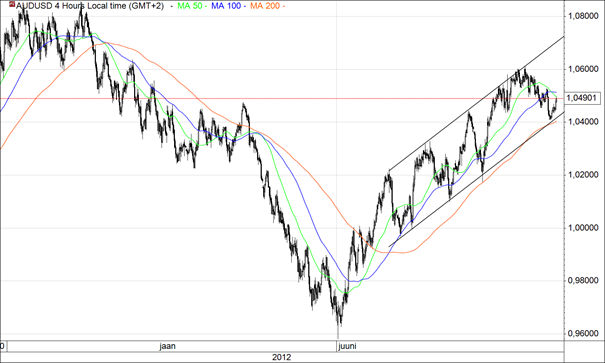Image resolution: width=605 pixels, height=363 pixels.
Task: Click the green MA 50 legend label
Action: coord(190,6)
